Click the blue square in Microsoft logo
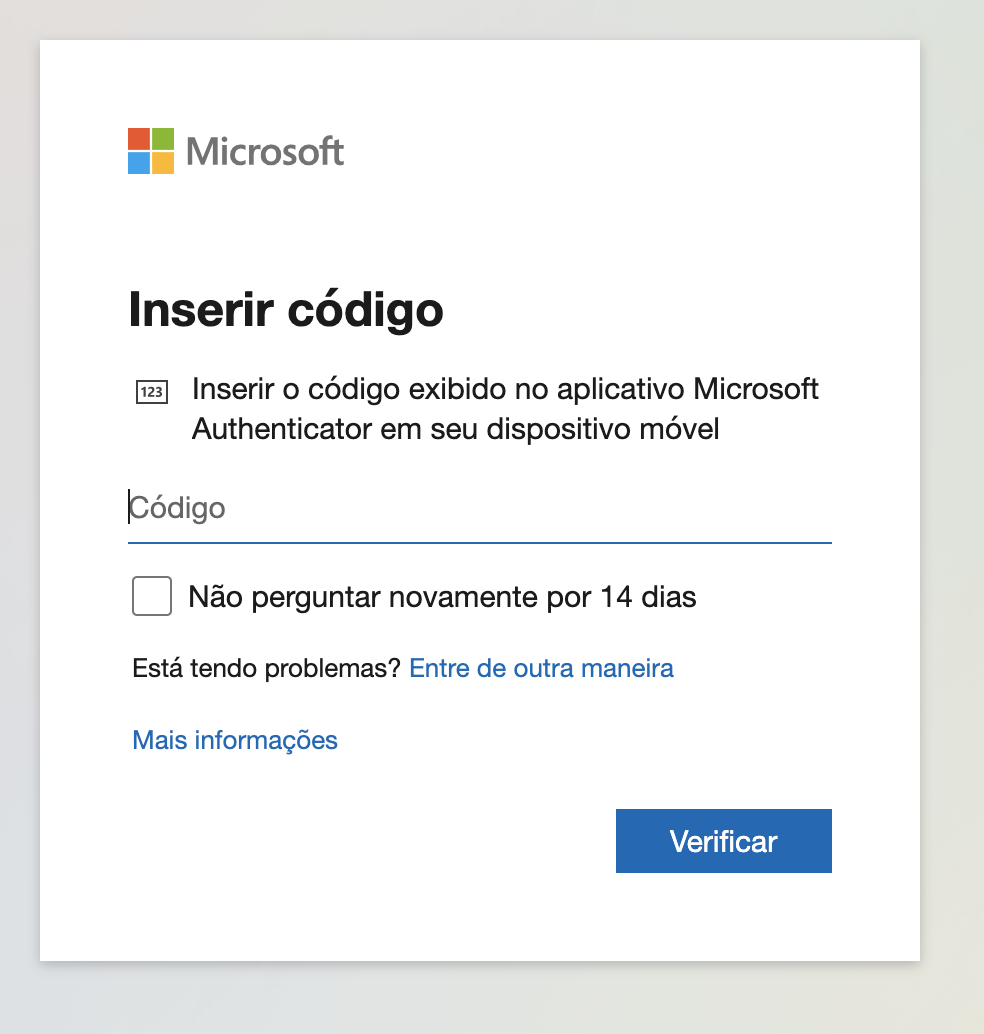This screenshot has width=984, height=1034. 139,163
